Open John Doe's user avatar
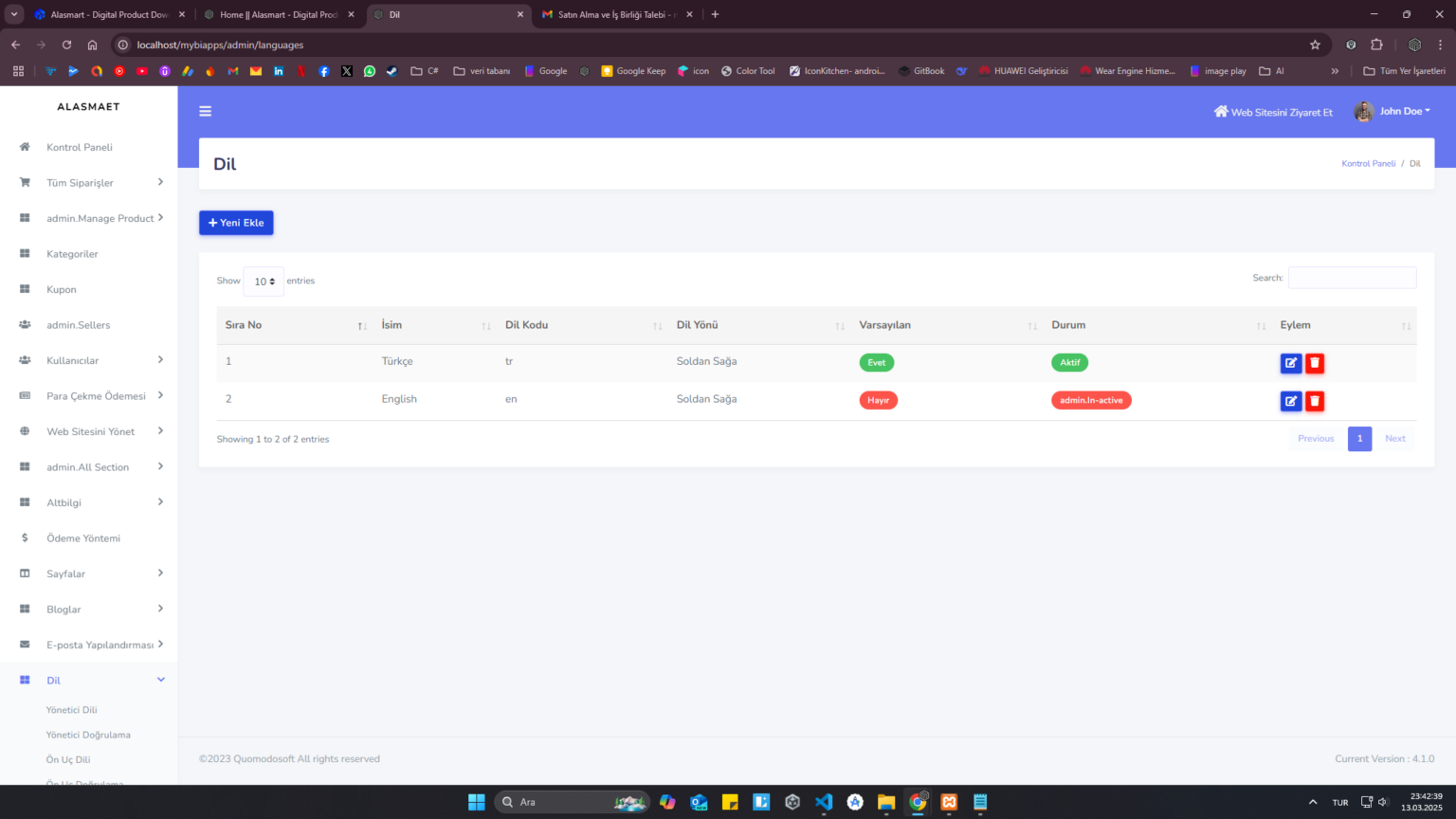Viewport: 1456px width, 819px height. coord(1364,112)
